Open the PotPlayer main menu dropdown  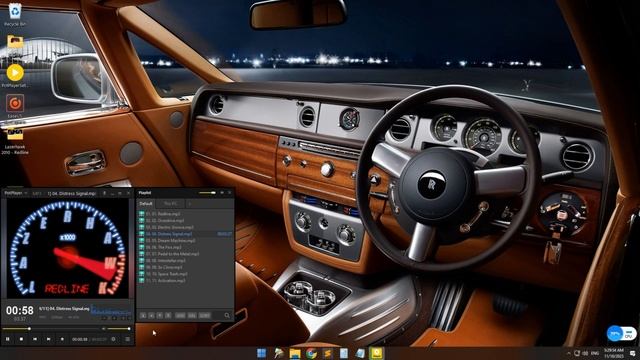pos(16,193)
